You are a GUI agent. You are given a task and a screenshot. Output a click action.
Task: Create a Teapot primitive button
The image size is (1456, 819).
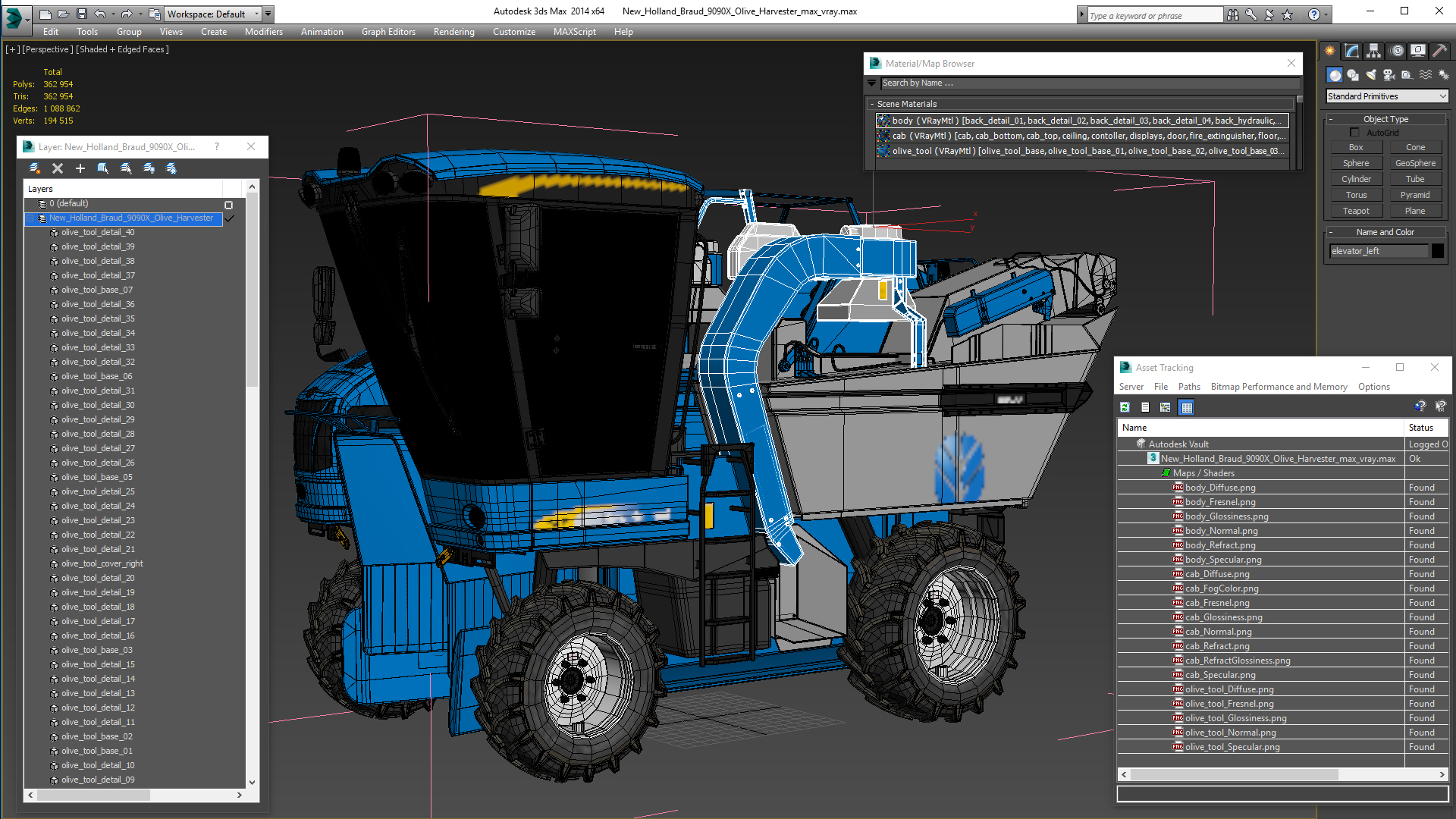[x=1356, y=211]
